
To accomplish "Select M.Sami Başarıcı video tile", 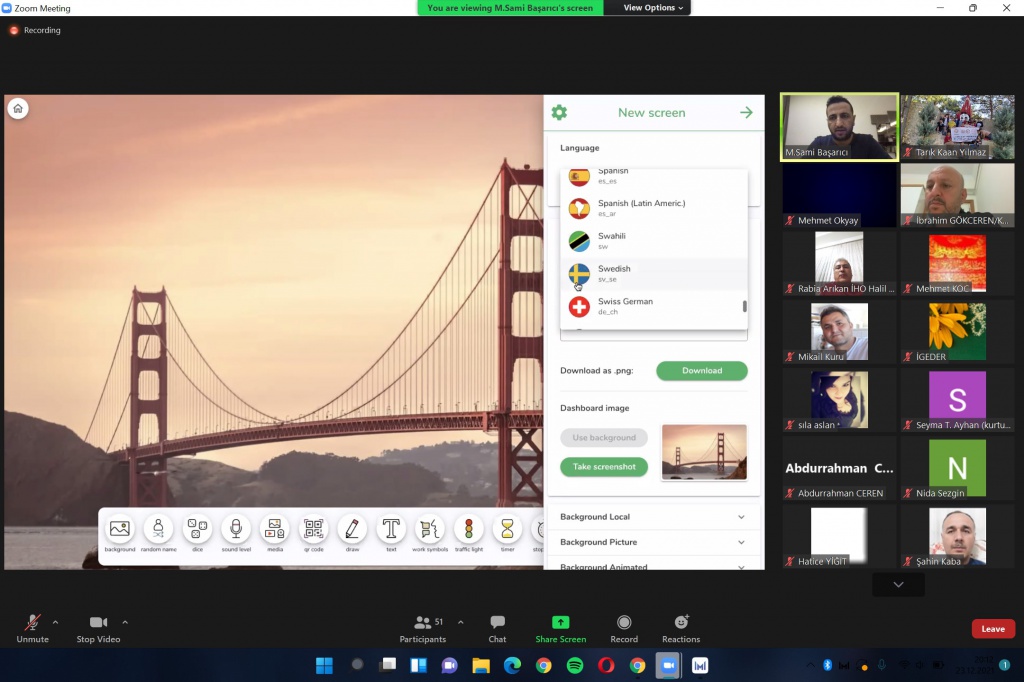I will tap(839, 127).
